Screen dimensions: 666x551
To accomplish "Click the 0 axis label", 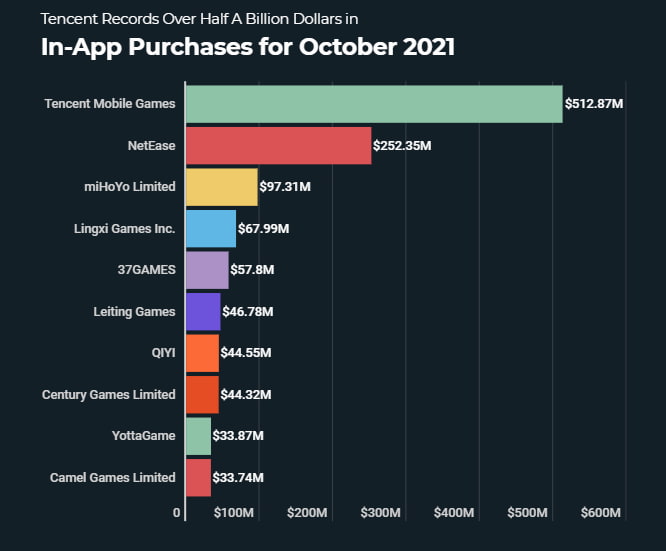I will (x=177, y=513).
